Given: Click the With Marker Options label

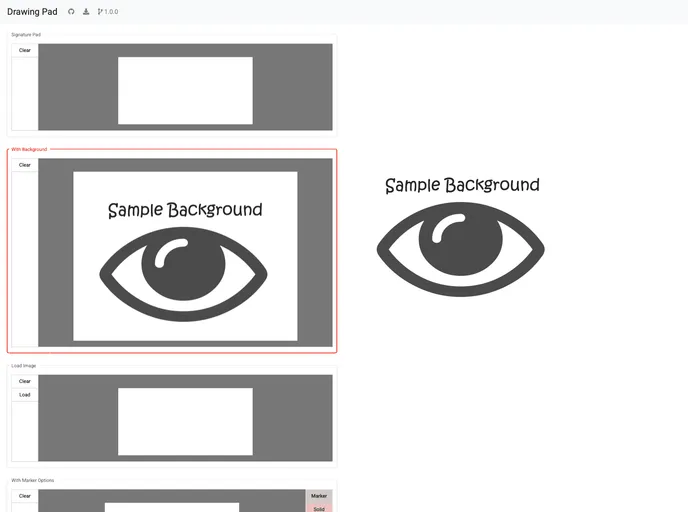Looking at the screenshot, I should (x=32, y=480).
